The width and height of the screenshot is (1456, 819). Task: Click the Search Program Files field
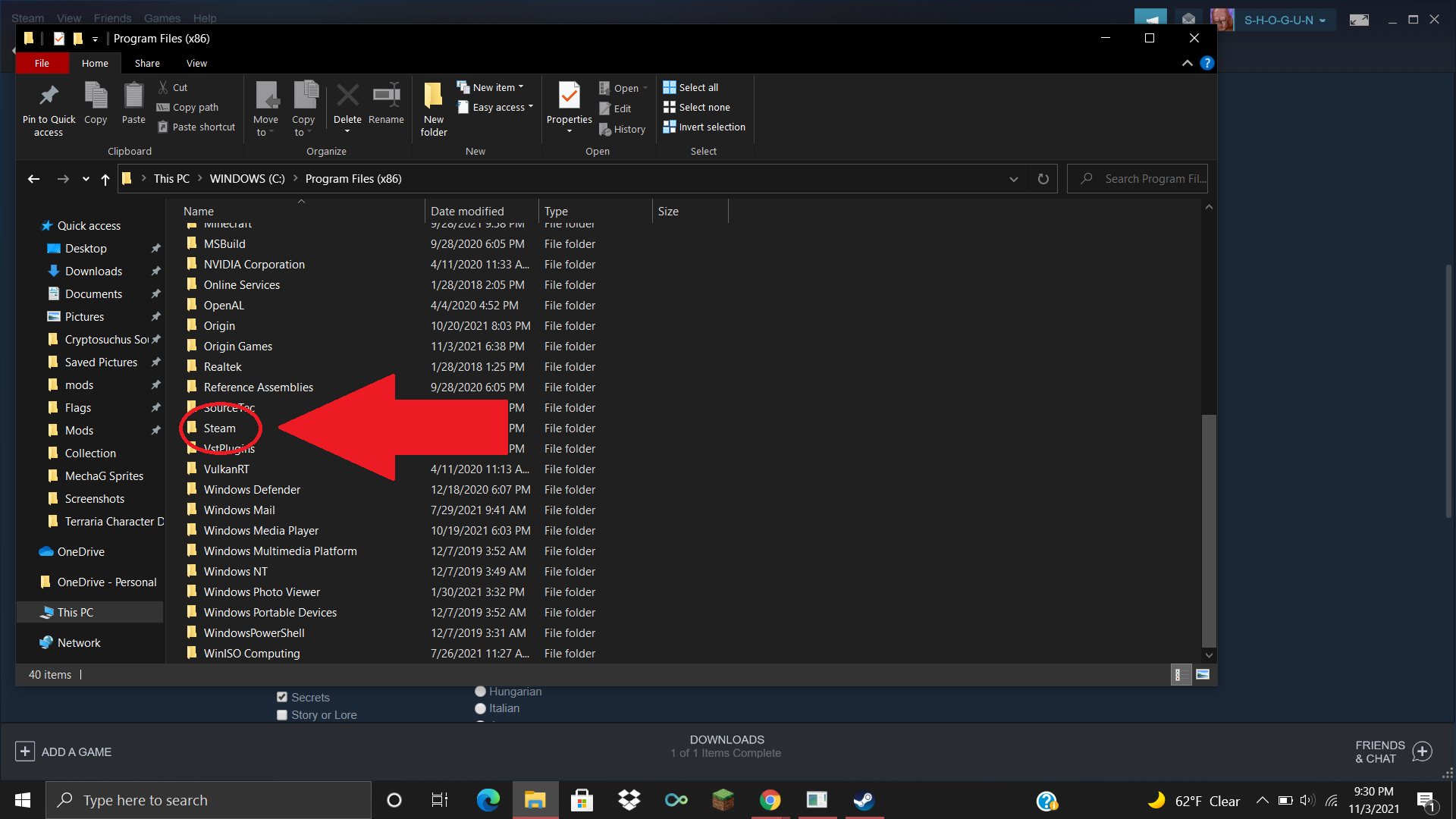click(1149, 179)
